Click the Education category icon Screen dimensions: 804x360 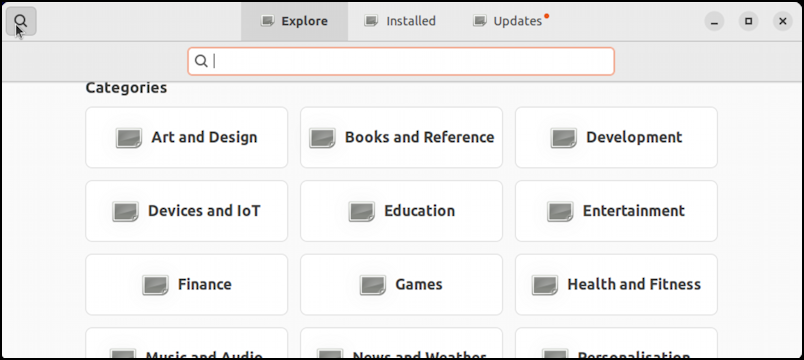pyautogui.click(x=361, y=211)
